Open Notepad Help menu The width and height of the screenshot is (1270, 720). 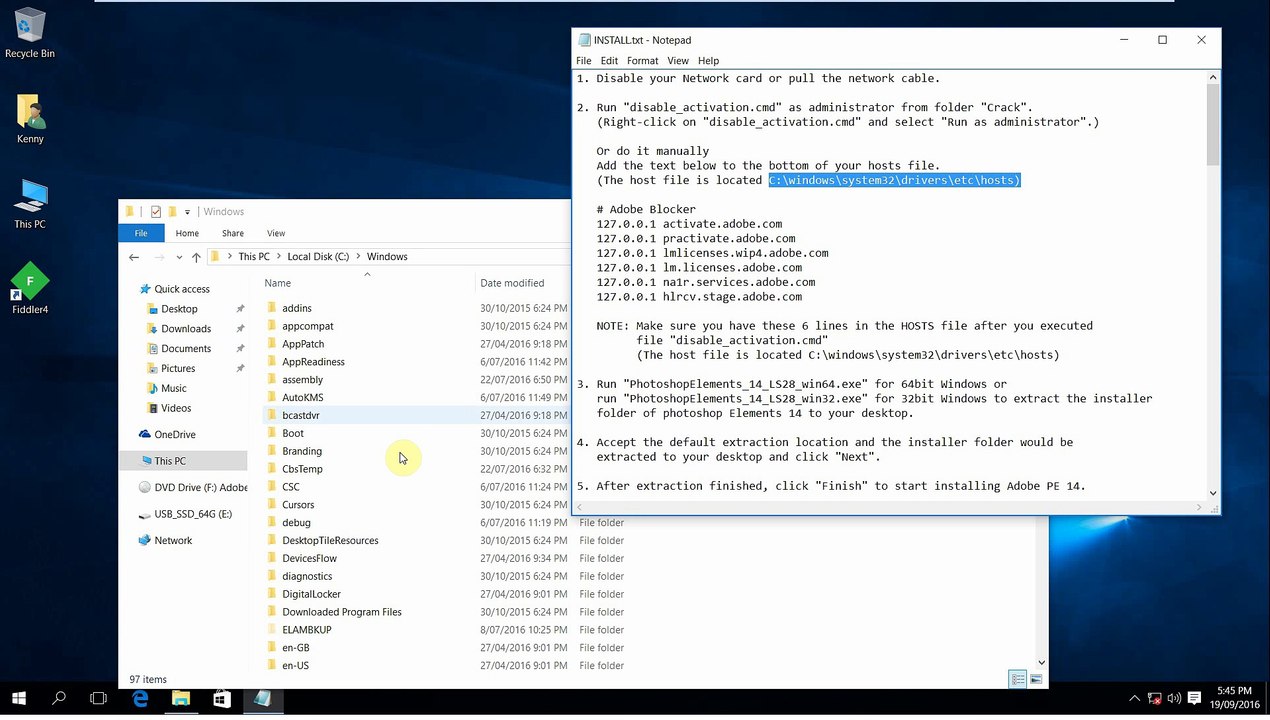tap(708, 61)
